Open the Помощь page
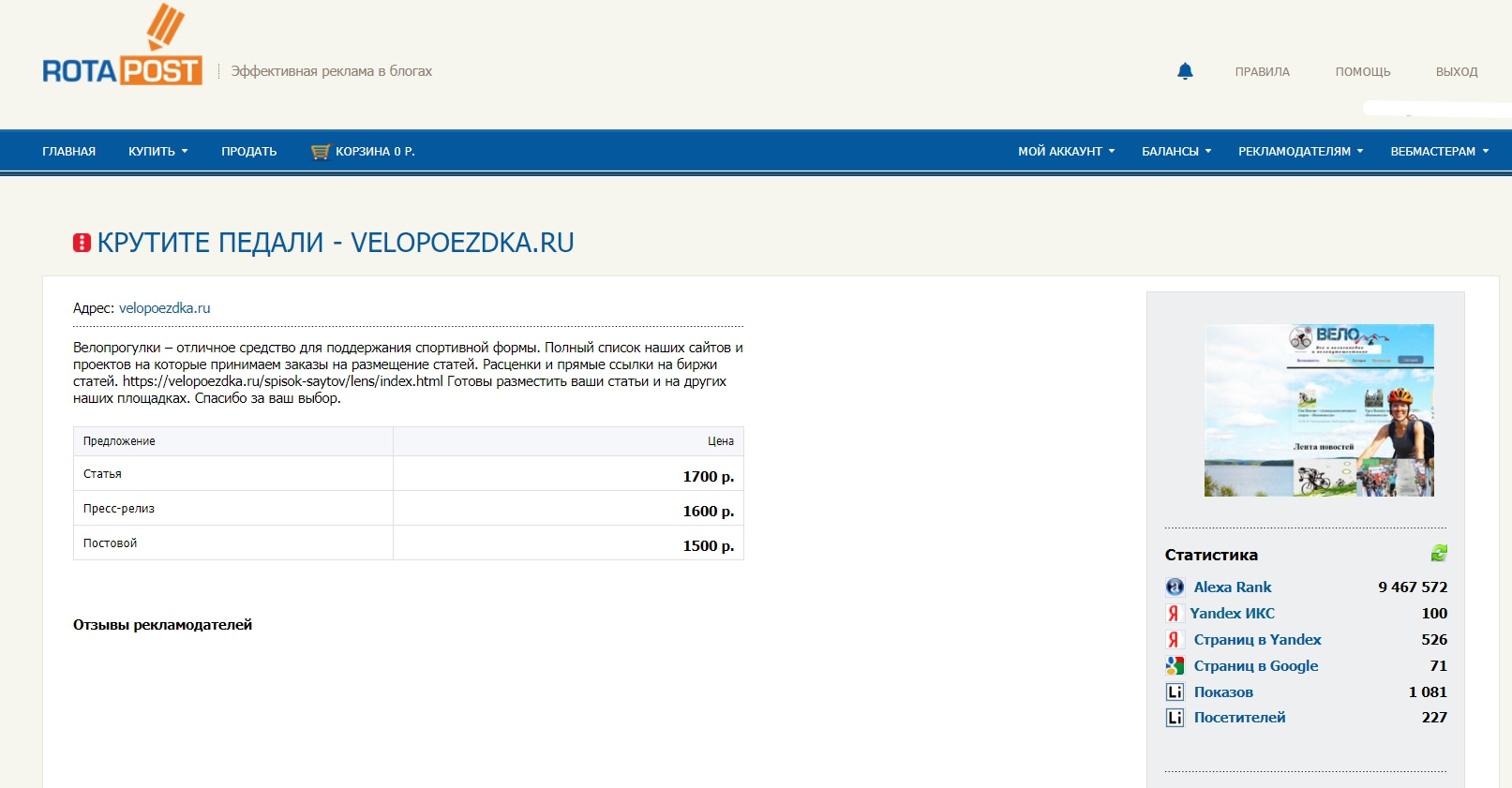 pyautogui.click(x=1363, y=72)
